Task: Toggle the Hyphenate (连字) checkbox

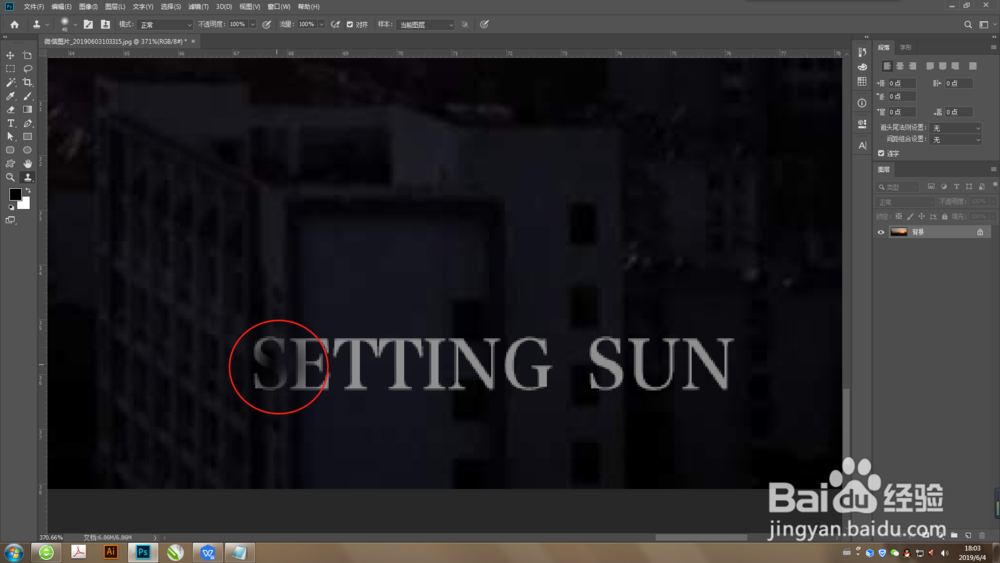Action: click(x=881, y=153)
